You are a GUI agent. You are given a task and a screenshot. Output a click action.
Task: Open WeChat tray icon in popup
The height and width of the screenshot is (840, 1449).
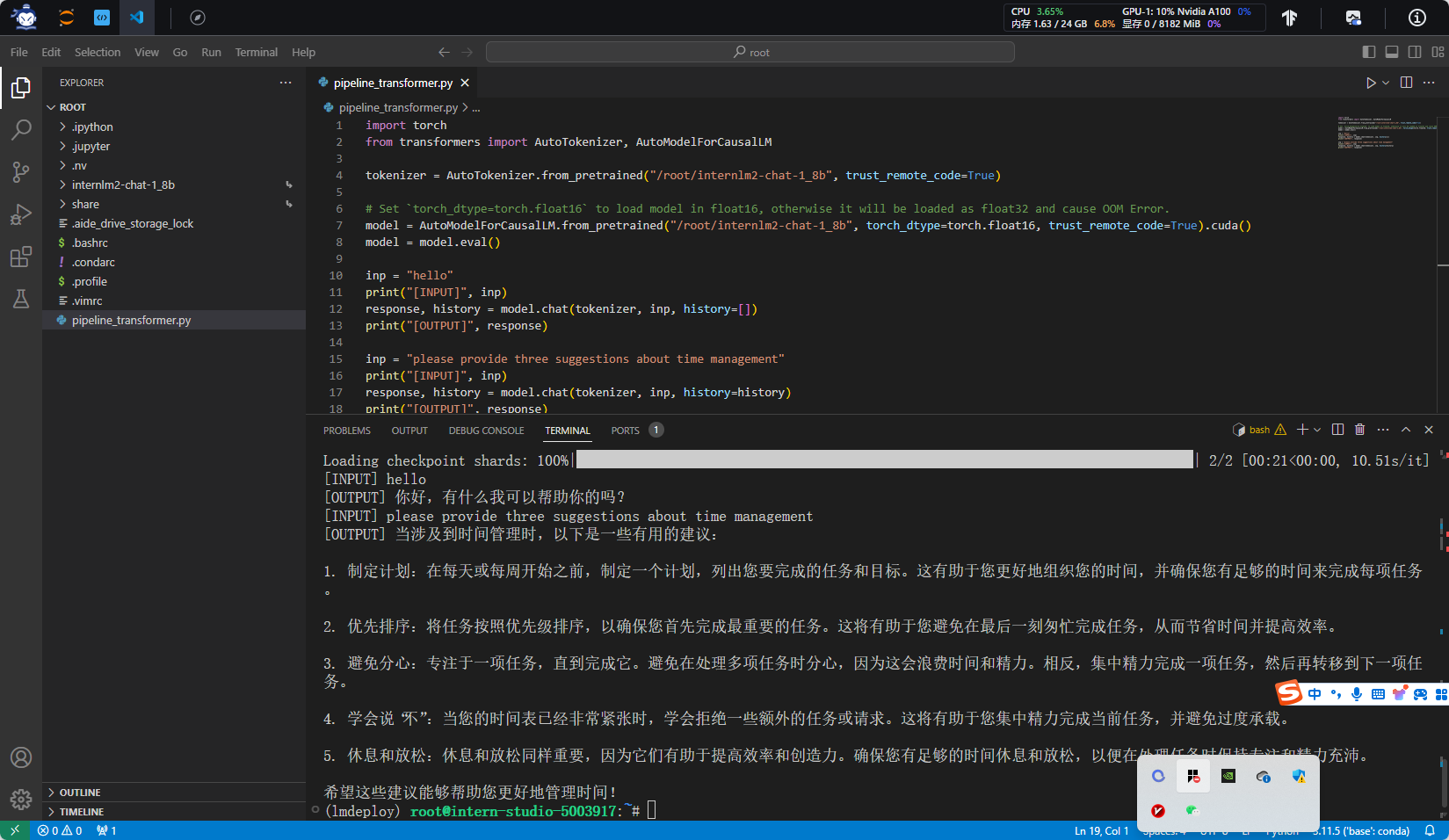tap(1192, 810)
